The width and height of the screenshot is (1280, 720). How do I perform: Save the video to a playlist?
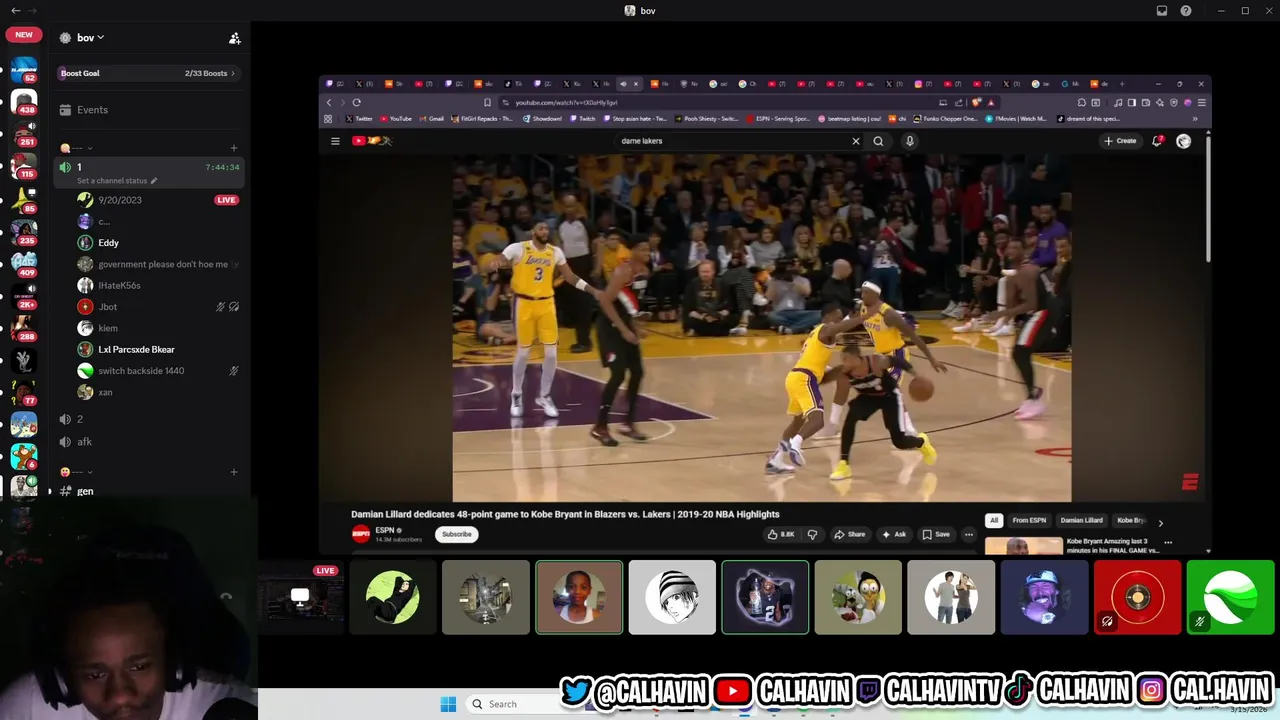(x=936, y=534)
